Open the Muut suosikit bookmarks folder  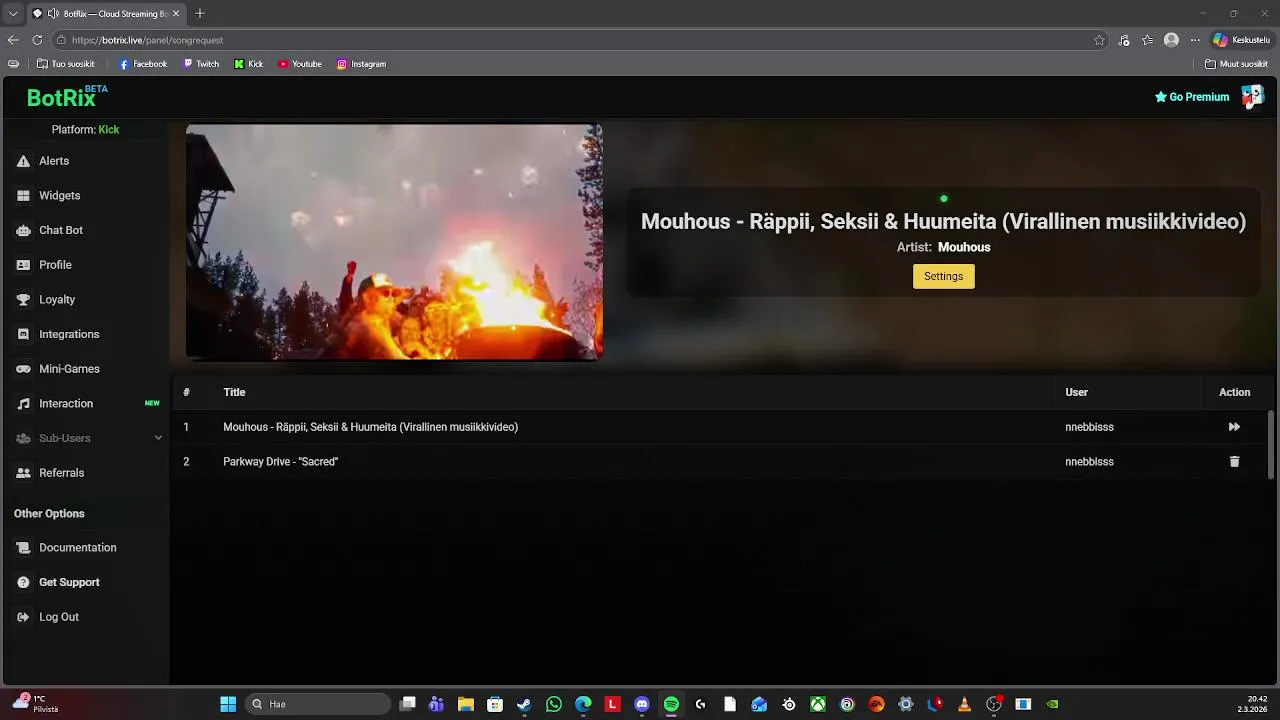[x=1236, y=64]
